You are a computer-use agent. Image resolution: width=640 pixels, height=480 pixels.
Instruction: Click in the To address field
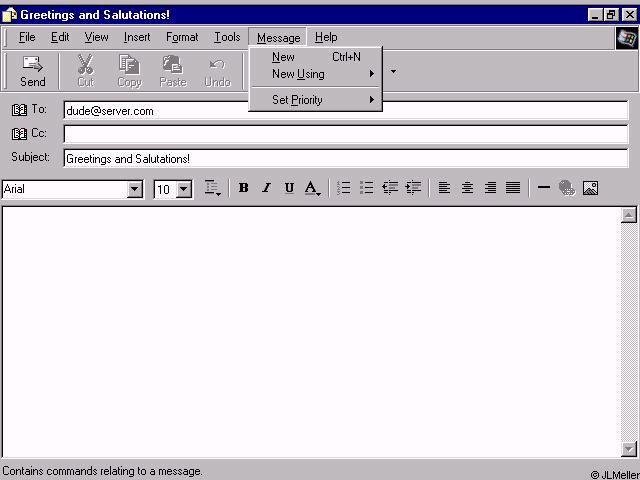click(x=346, y=111)
